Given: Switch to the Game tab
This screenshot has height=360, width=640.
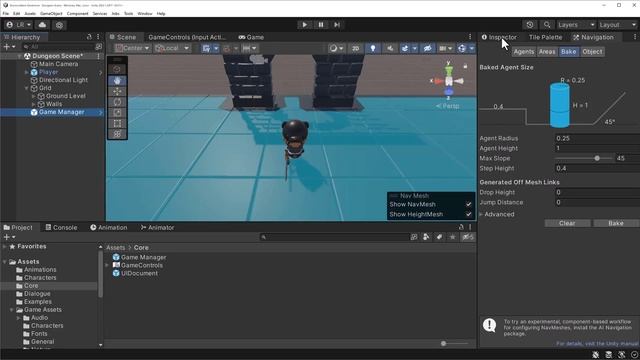Looking at the screenshot, I should pos(251,37).
